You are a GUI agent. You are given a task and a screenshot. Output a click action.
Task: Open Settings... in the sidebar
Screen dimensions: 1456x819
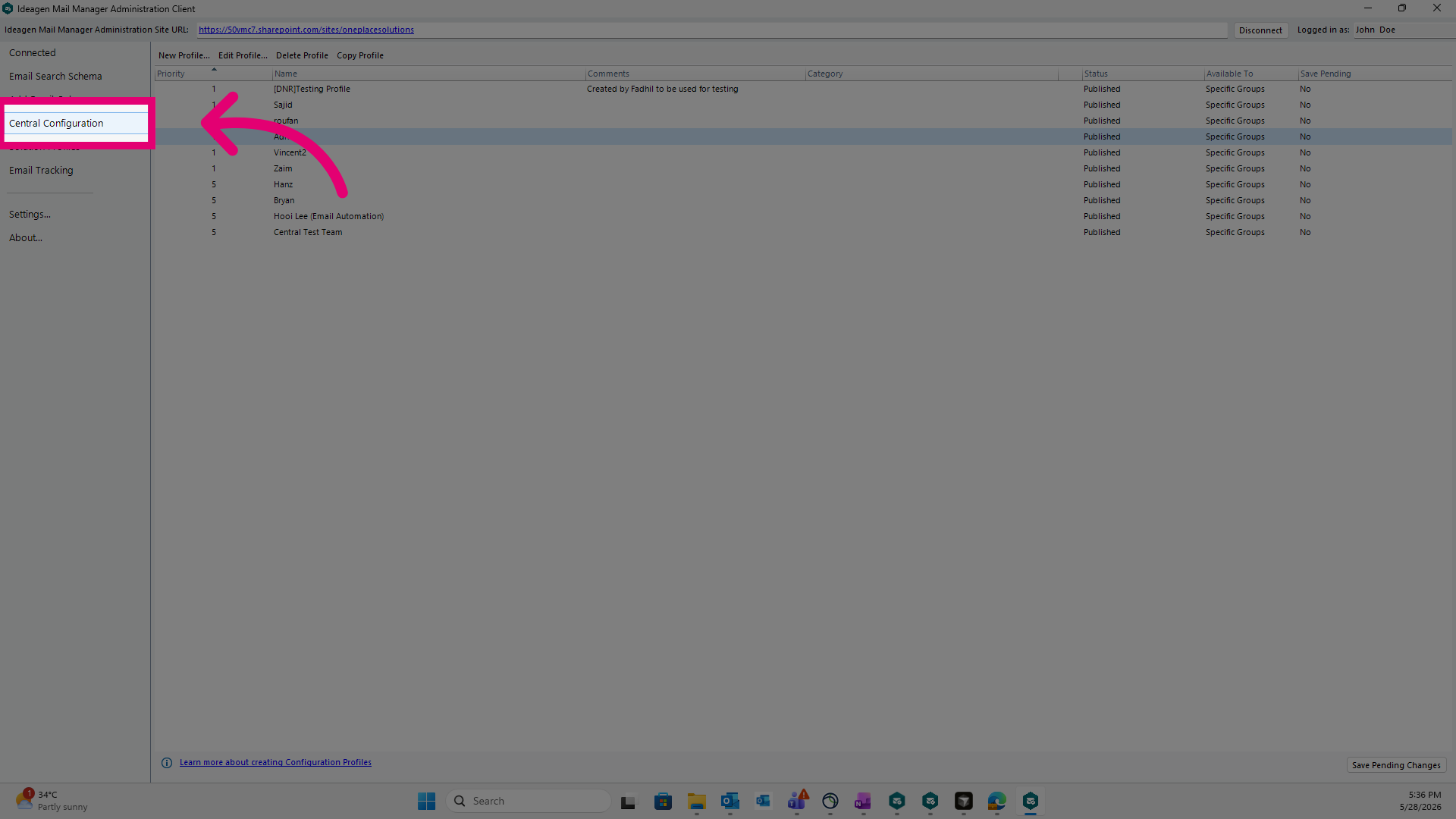coord(30,215)
